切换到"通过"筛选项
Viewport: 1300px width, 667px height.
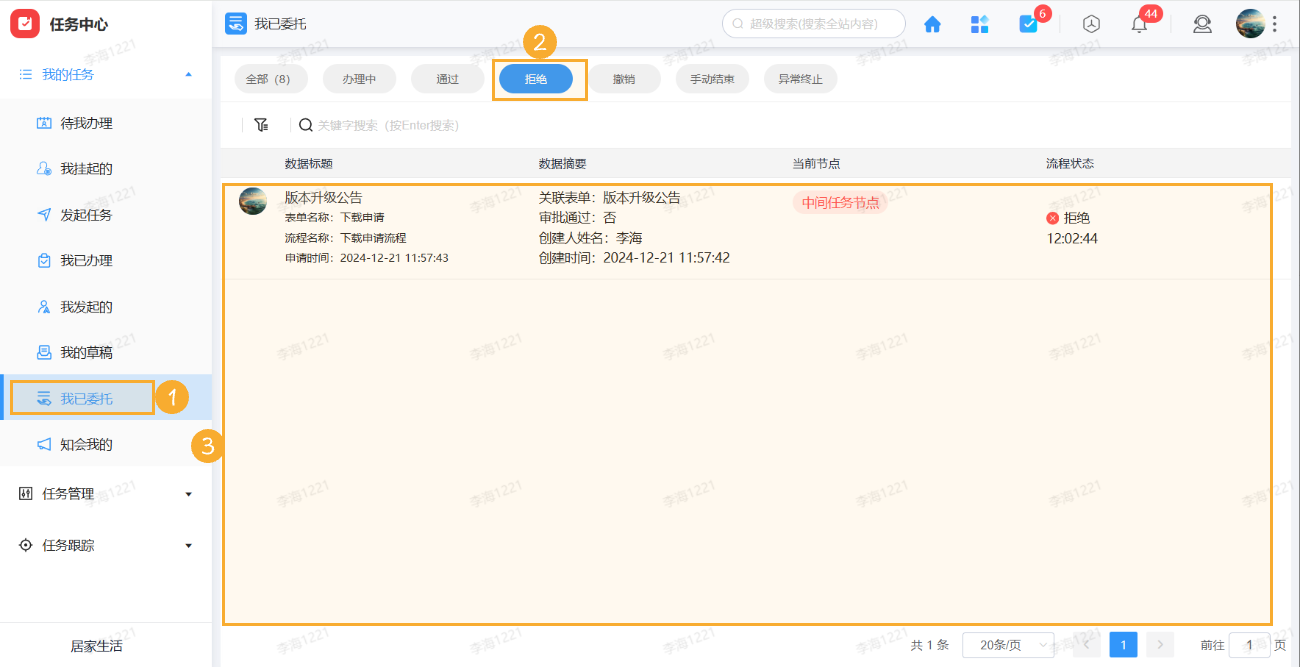click(447, 78)
